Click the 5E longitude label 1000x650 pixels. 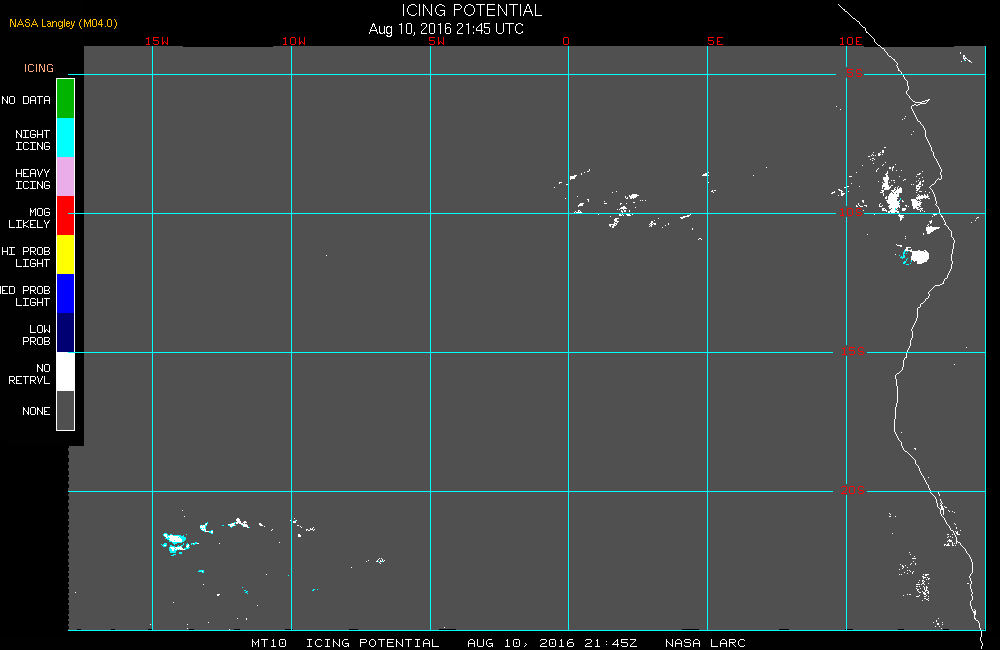[x=715, y=41]
